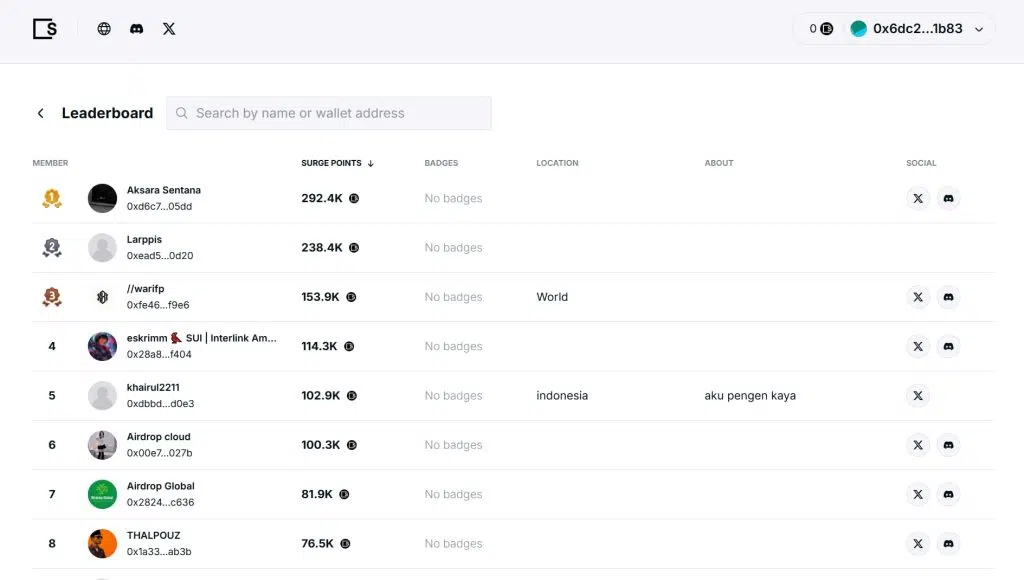Click the Badges column header
This screenshot has height=580, width=1024.
click(441, 163)
